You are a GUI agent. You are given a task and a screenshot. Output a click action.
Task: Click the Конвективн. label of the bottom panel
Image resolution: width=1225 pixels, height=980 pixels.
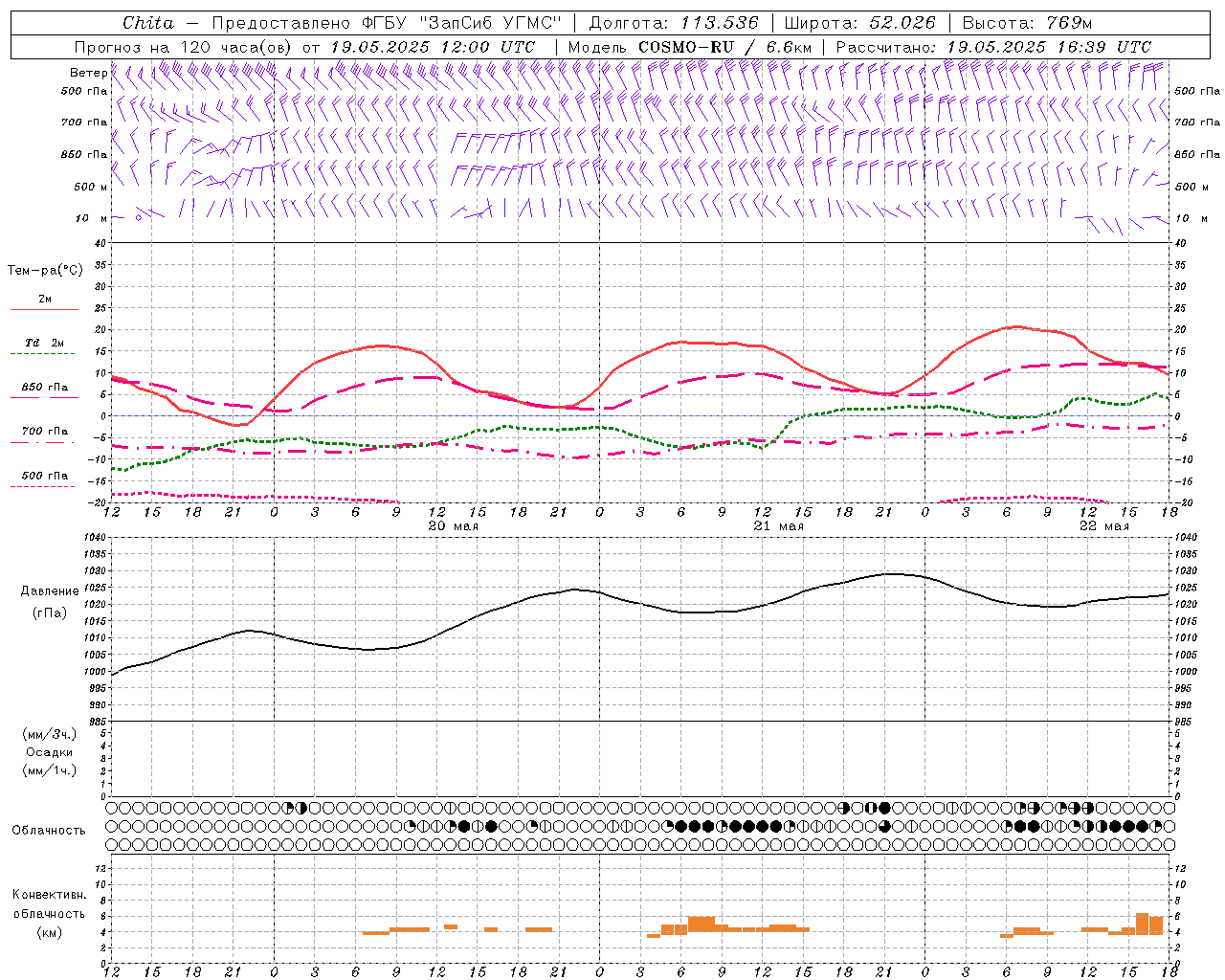[x=49, y=895]
